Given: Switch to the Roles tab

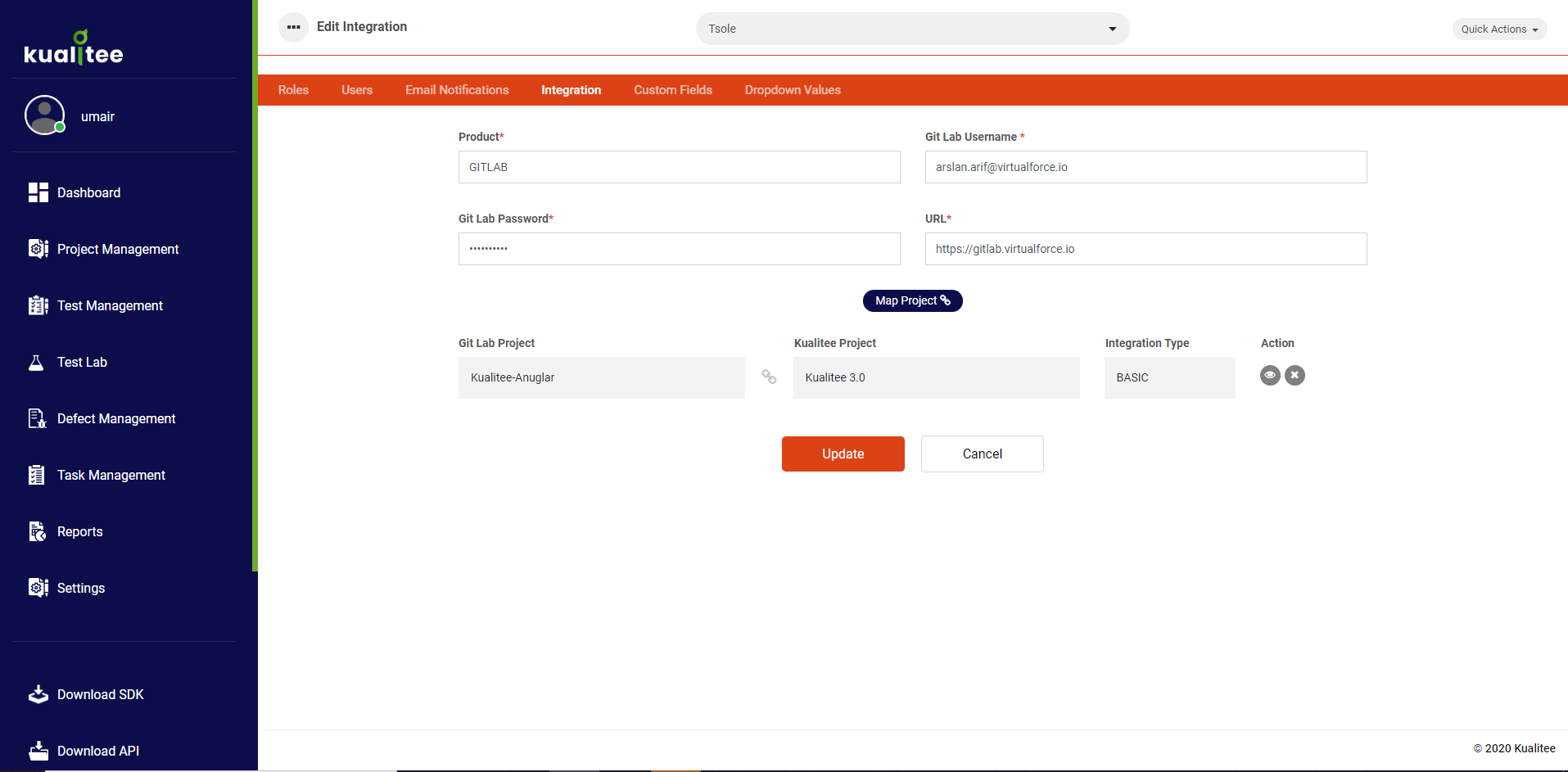Looking at the screenshot, I should (x=293, y=90).
